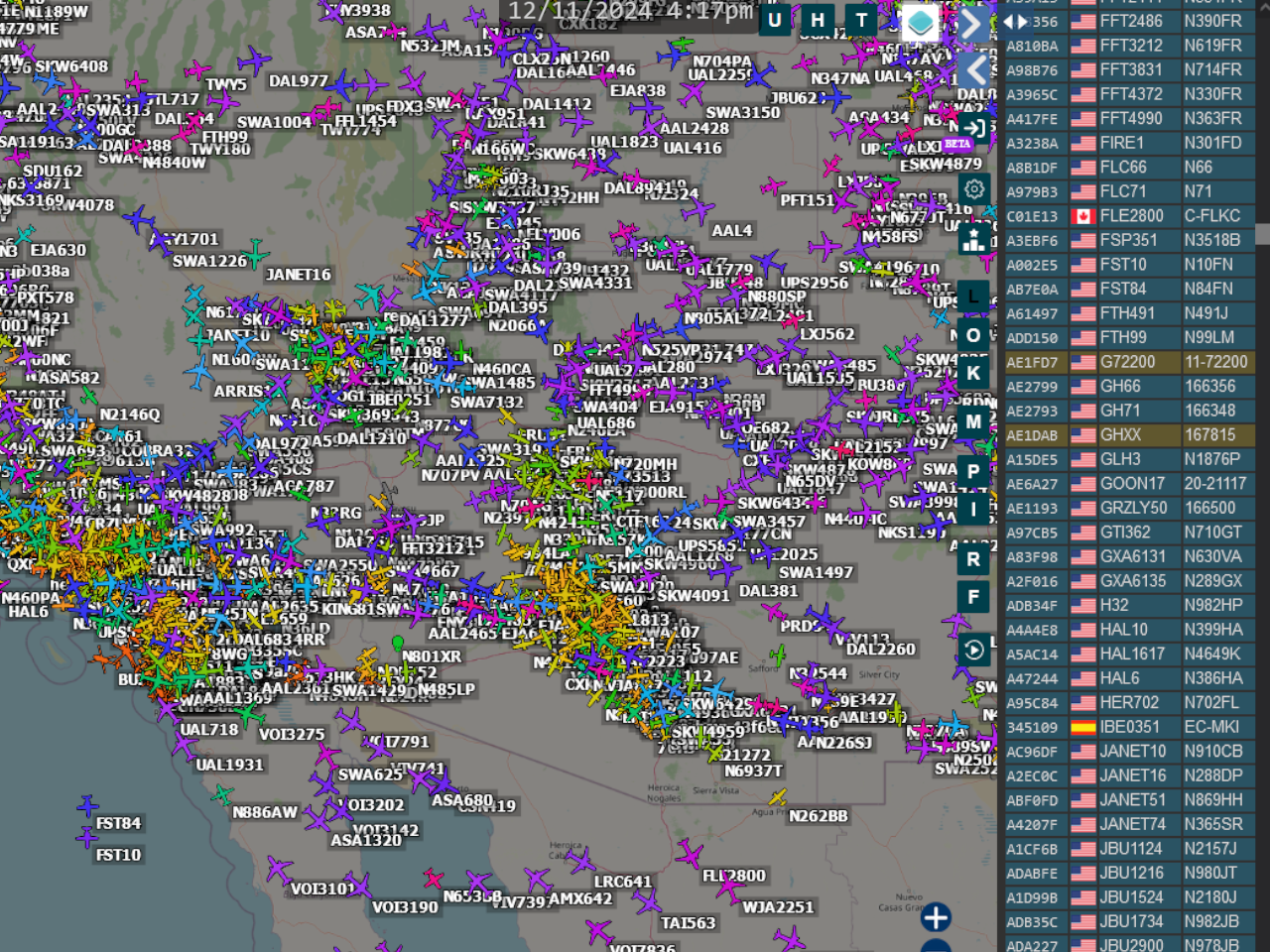Click the DAL2260 aircraft label on the map
The height and width of the screenshot is (952, 1270).
point(881,650)
